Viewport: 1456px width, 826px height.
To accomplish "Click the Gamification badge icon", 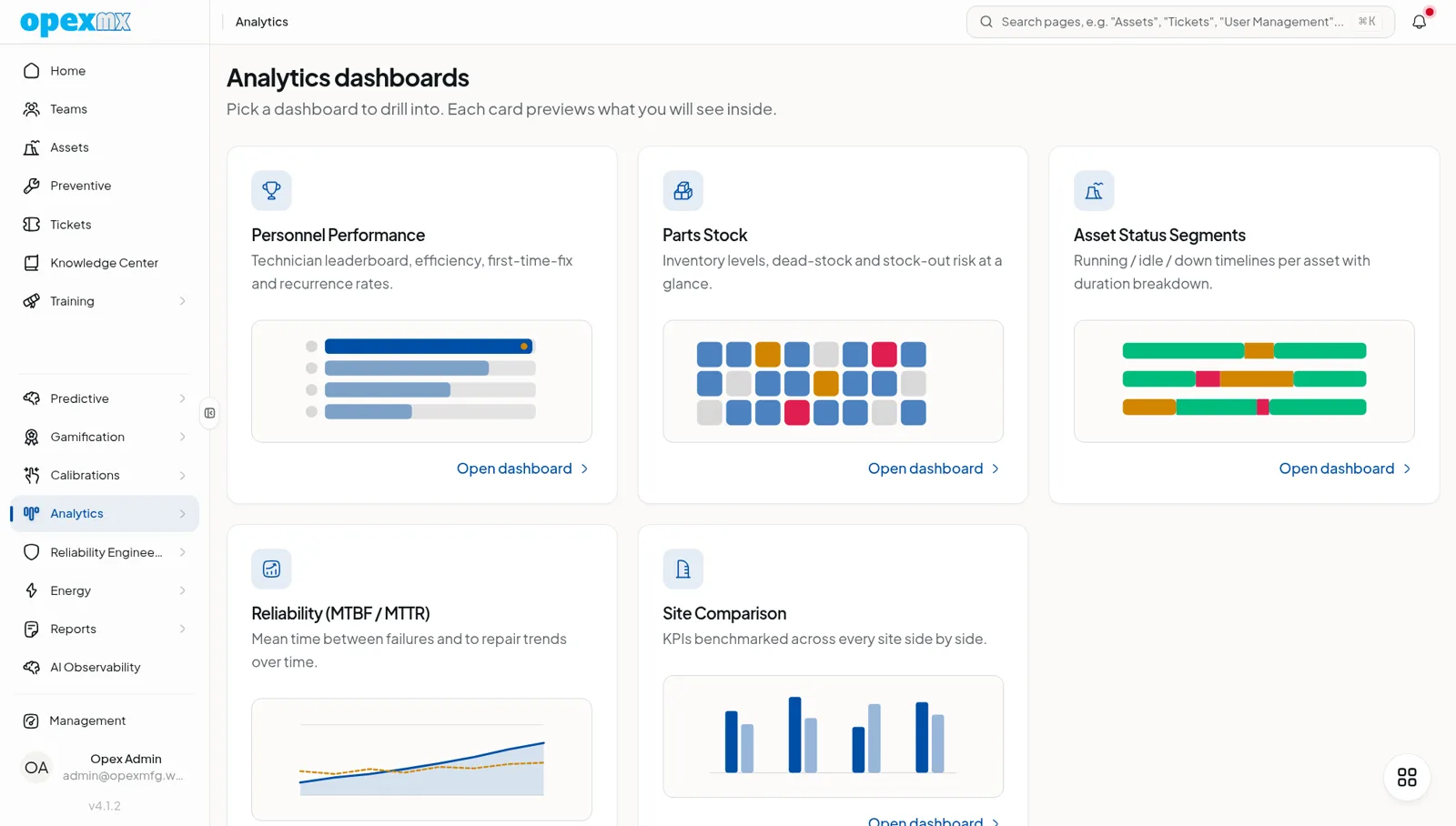I will (32, 437).
